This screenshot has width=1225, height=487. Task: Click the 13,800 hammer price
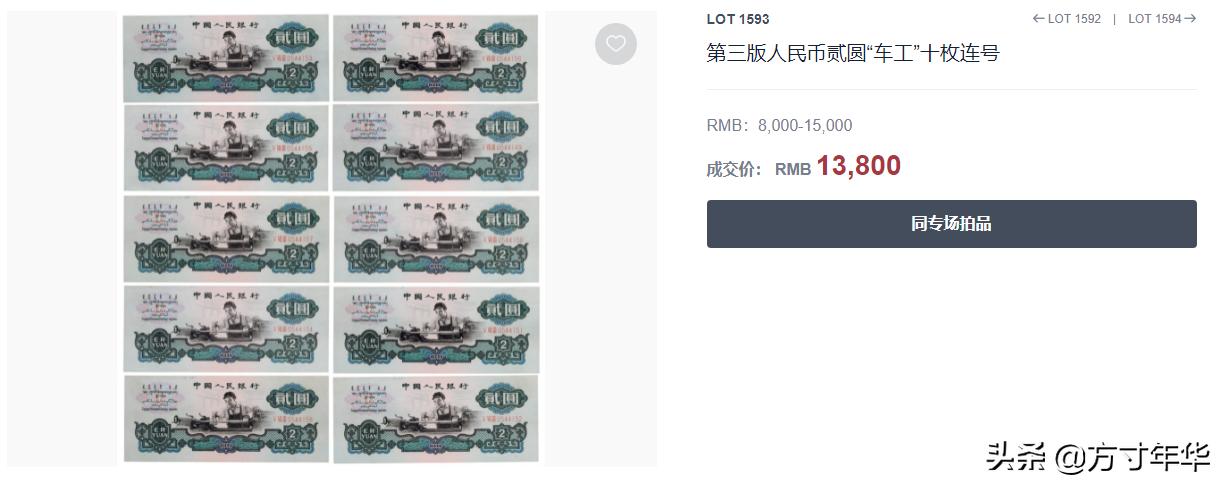click(858, 166)
